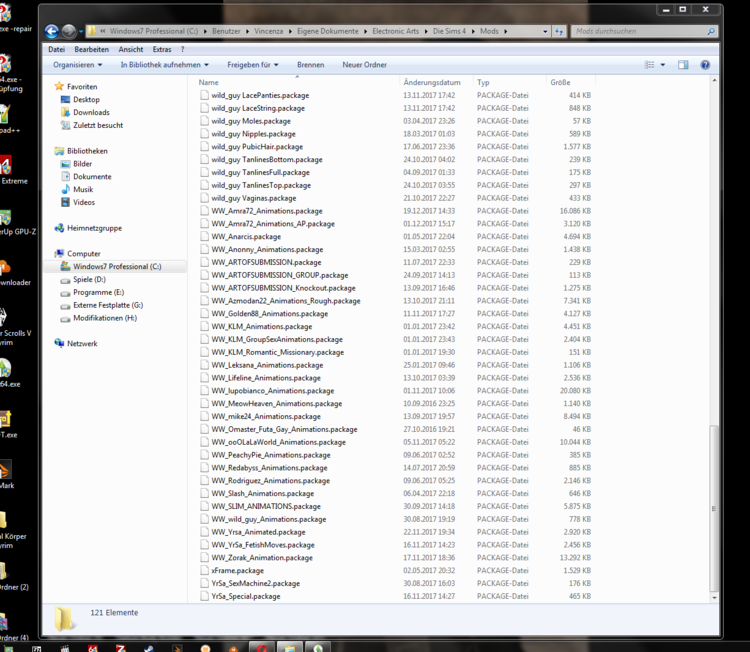Open Zuletzt besucht in the sidebar
The width and height of the screenshot is (750, 652).
click(98, 125)
